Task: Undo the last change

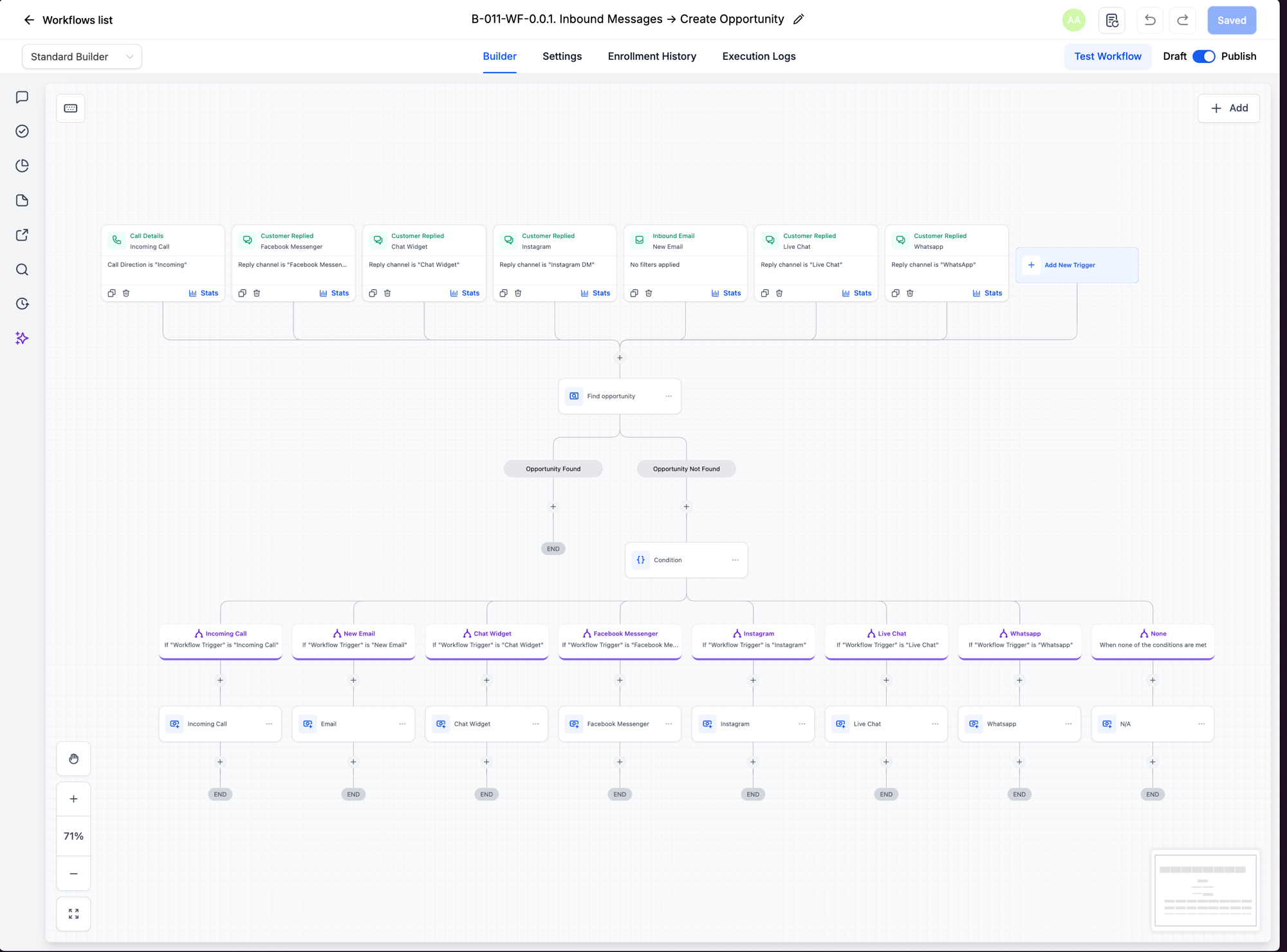Action: (x=1150, y=20)
